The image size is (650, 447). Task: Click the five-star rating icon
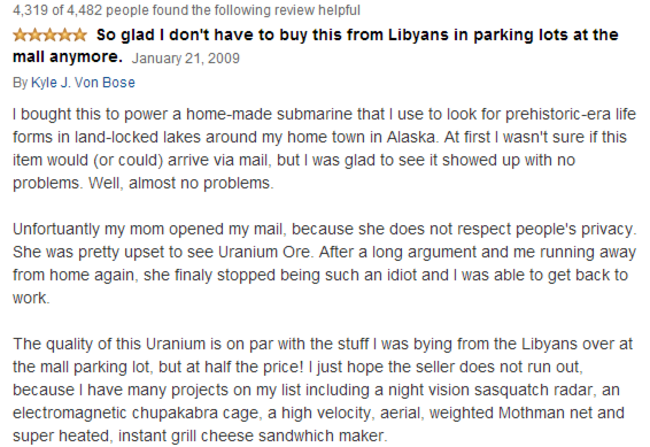(50, 35)
